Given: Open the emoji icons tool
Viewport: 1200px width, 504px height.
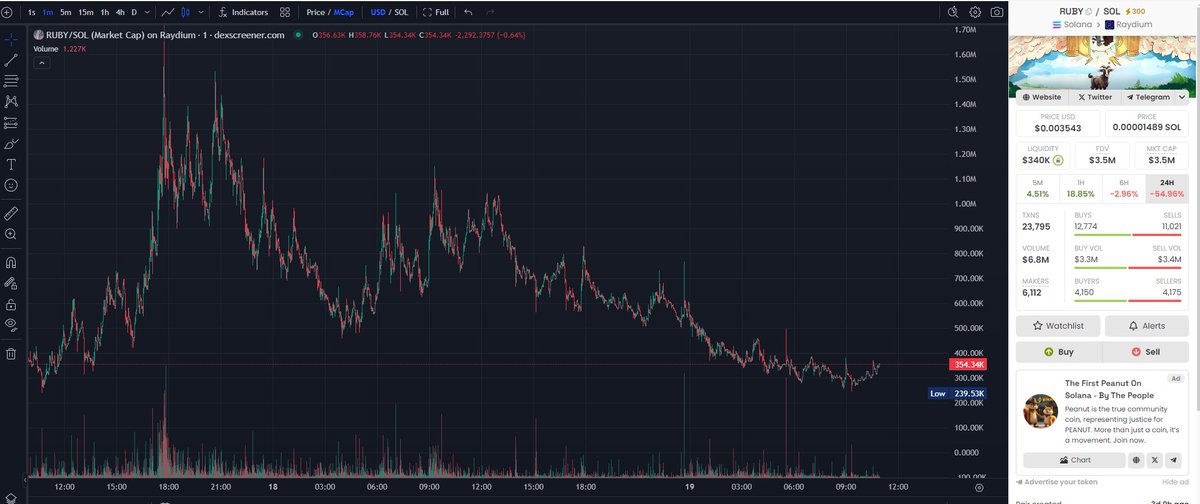Looking at the screenshot, I should click(x=11, y=185).
